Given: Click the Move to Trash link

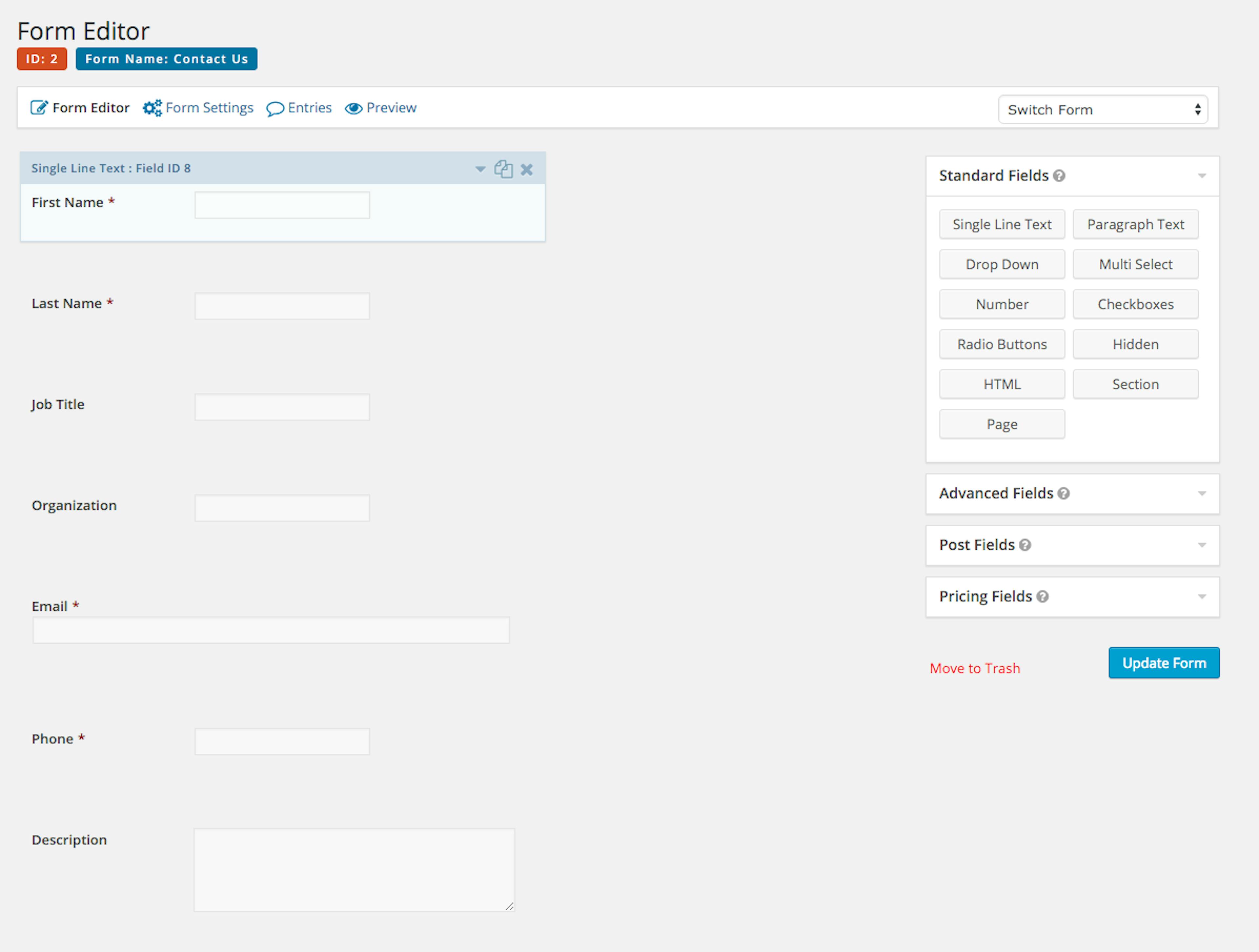Looking at the screenshot, I should (974, 668).
